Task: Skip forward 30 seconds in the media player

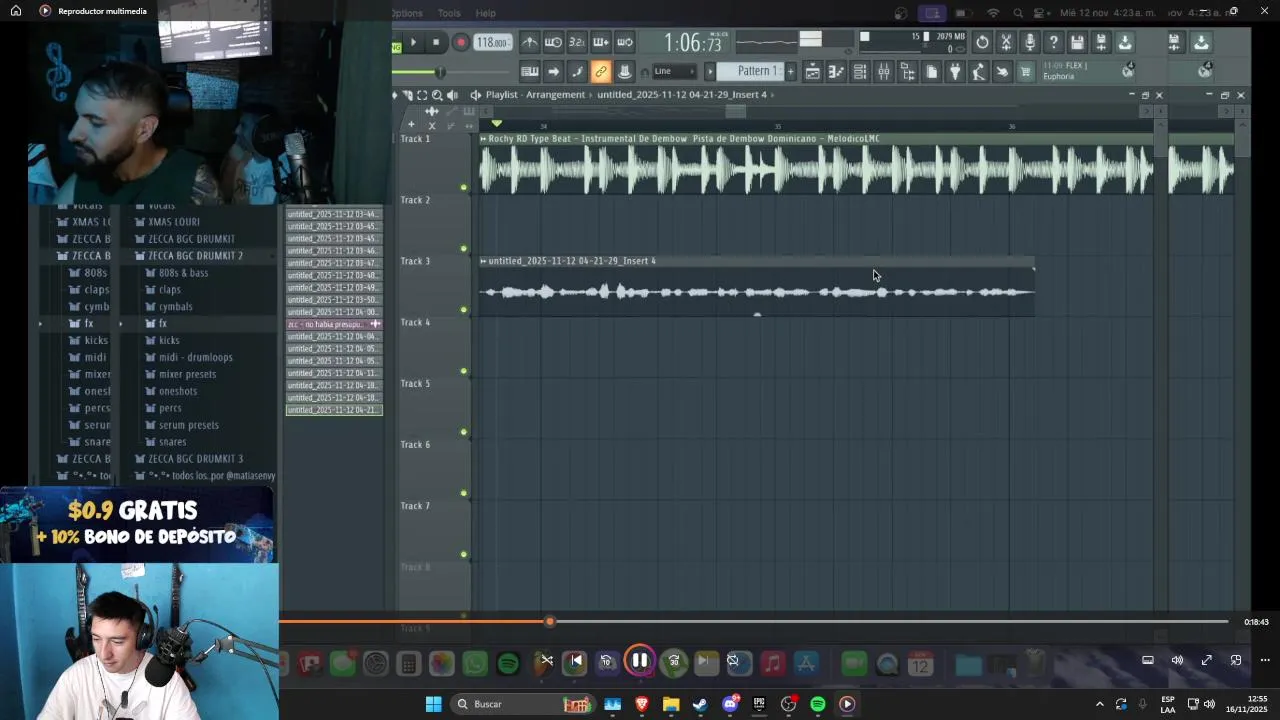Action: click(674, 661)
